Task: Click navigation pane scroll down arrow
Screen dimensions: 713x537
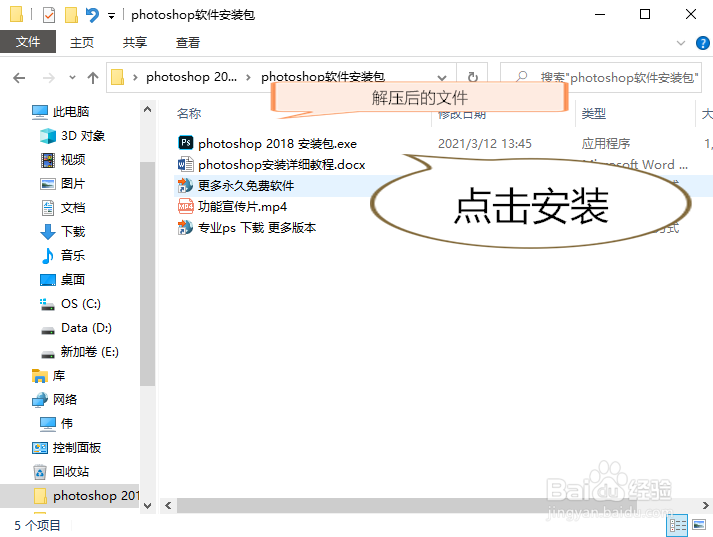Action: pyautogui.click(x=147, y=506)
